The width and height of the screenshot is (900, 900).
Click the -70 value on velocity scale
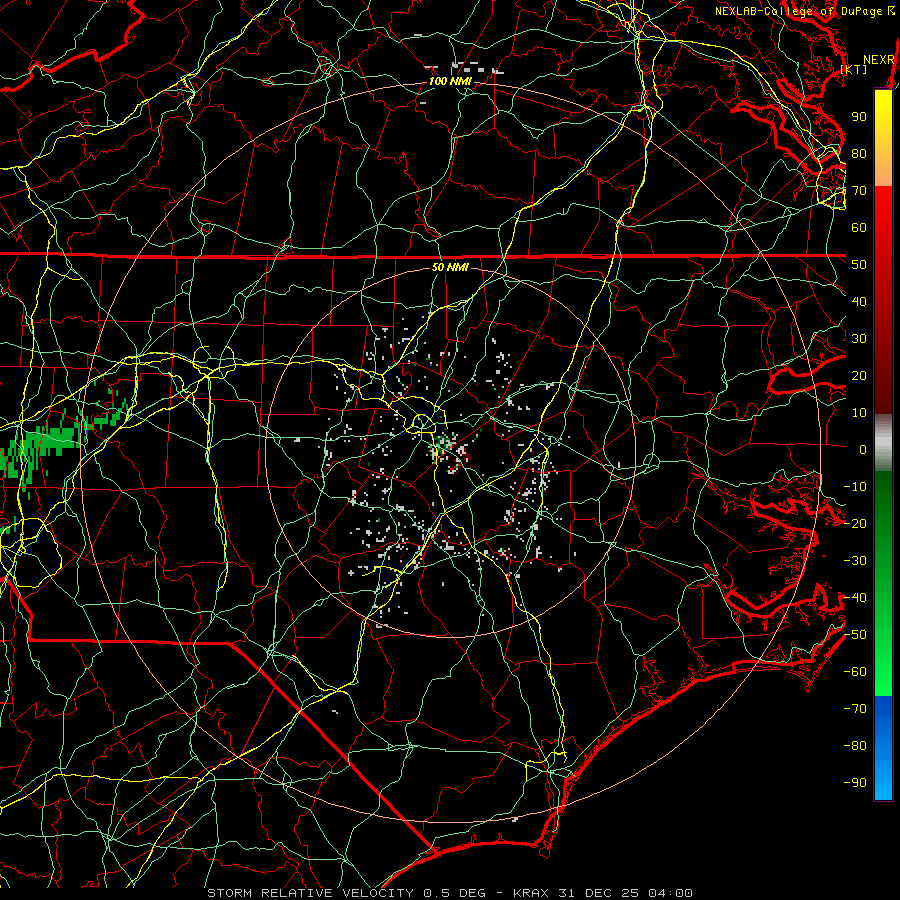tap(855, 709)
